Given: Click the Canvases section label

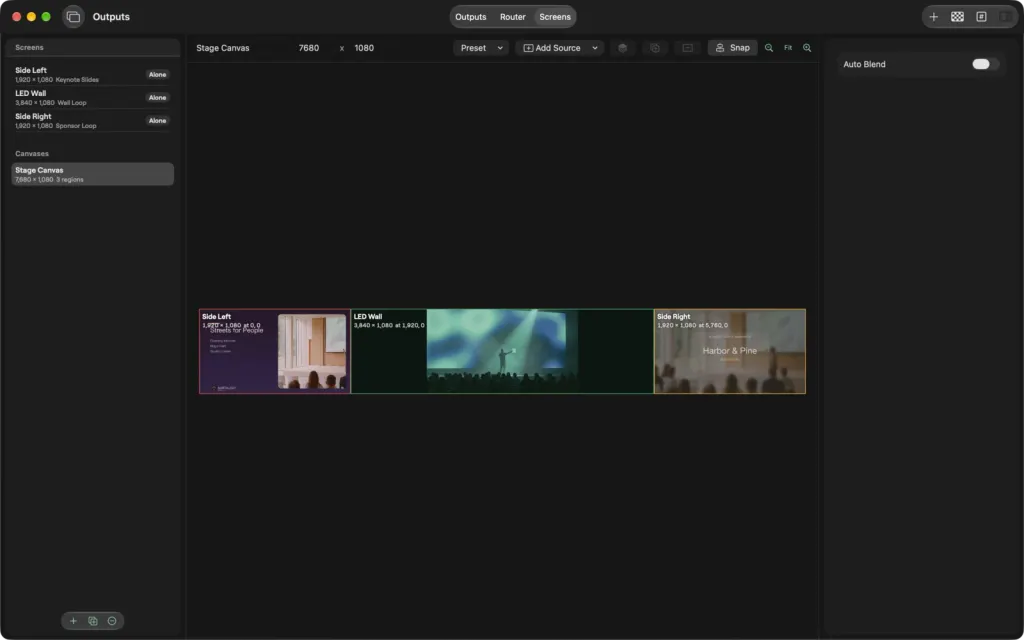Looking at the screenshot, I should click(32, 153).
